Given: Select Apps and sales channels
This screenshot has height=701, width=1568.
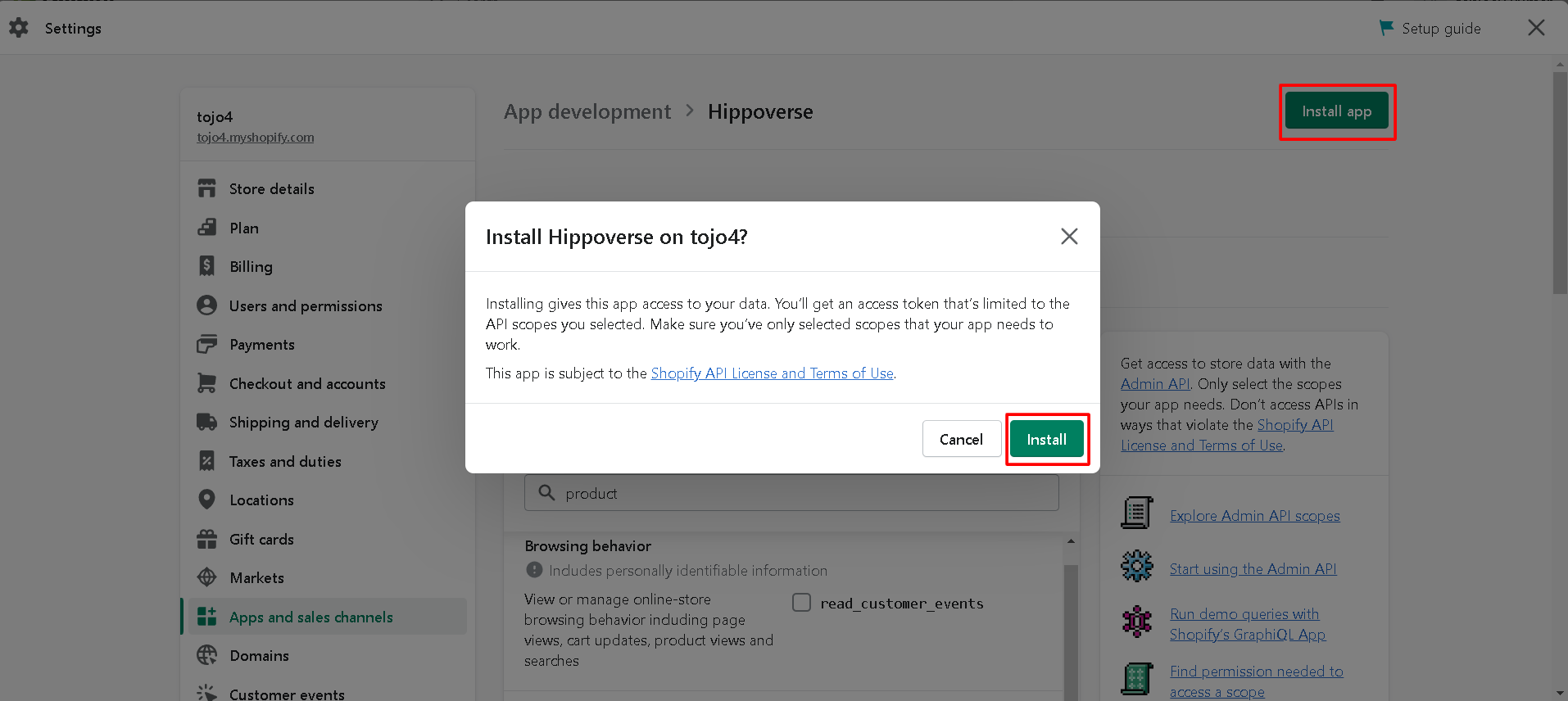Looking at the screenshot, I should [x=328, y=617].
